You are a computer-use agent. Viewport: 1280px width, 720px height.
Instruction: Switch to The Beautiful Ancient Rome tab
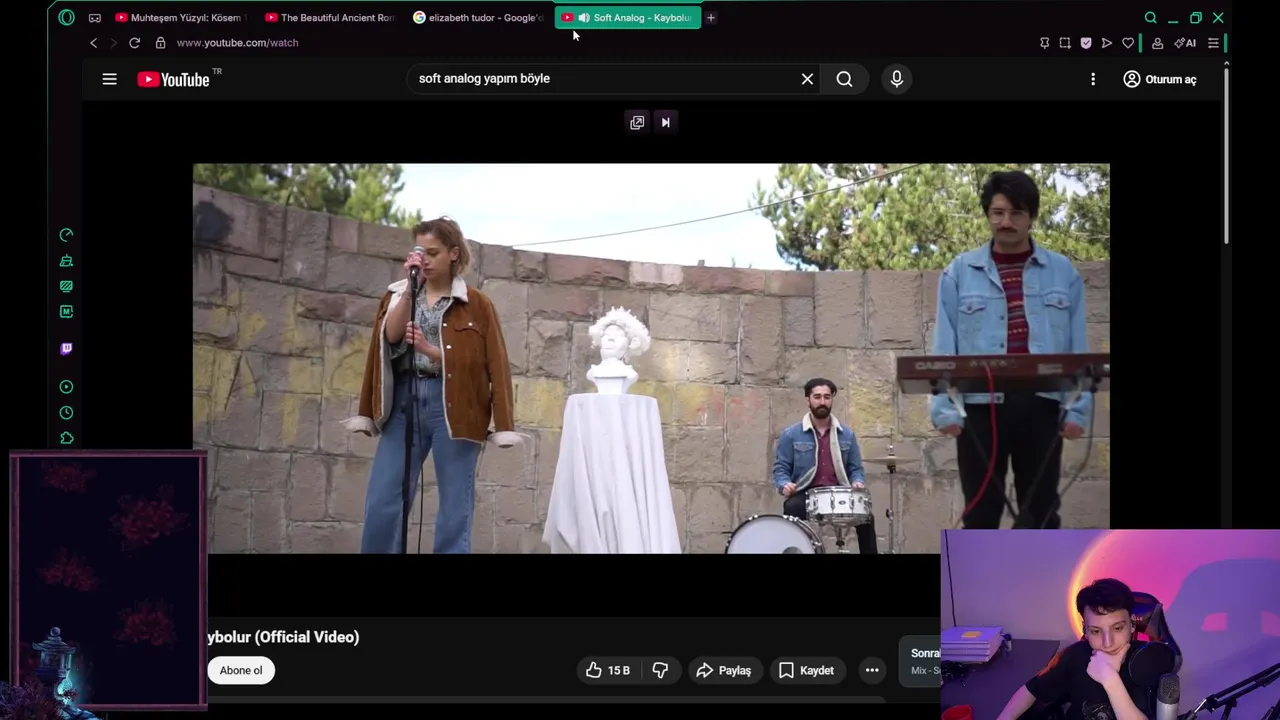coord(330,18)
